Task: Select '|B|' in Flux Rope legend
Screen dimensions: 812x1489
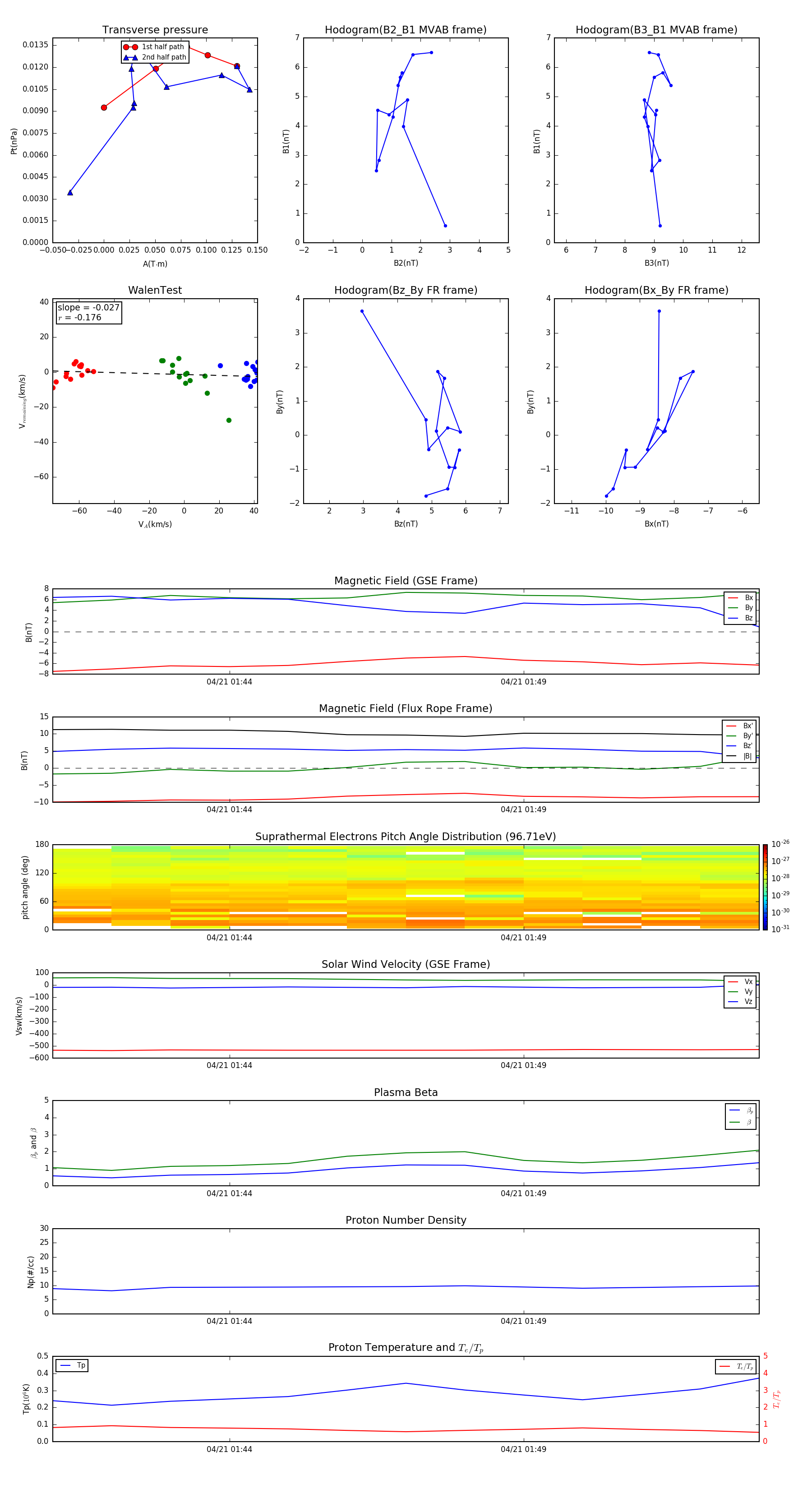Action: (740, 756)
